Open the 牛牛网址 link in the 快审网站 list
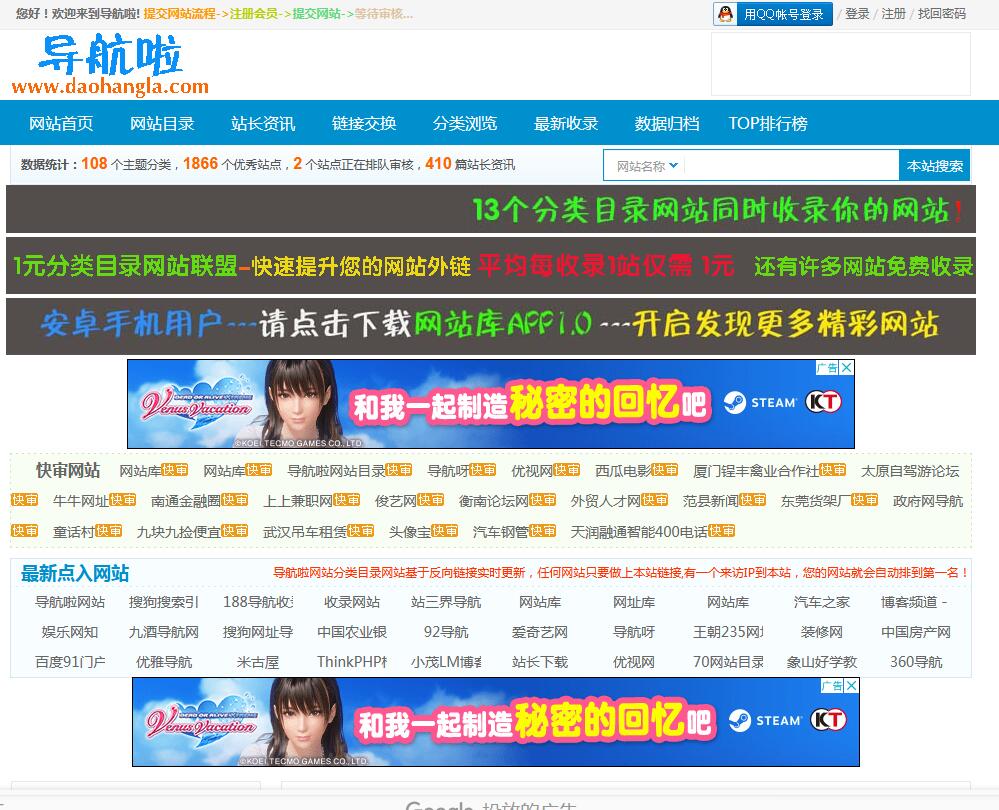Viewport: 999px width, 810px height. click(80, 501)
